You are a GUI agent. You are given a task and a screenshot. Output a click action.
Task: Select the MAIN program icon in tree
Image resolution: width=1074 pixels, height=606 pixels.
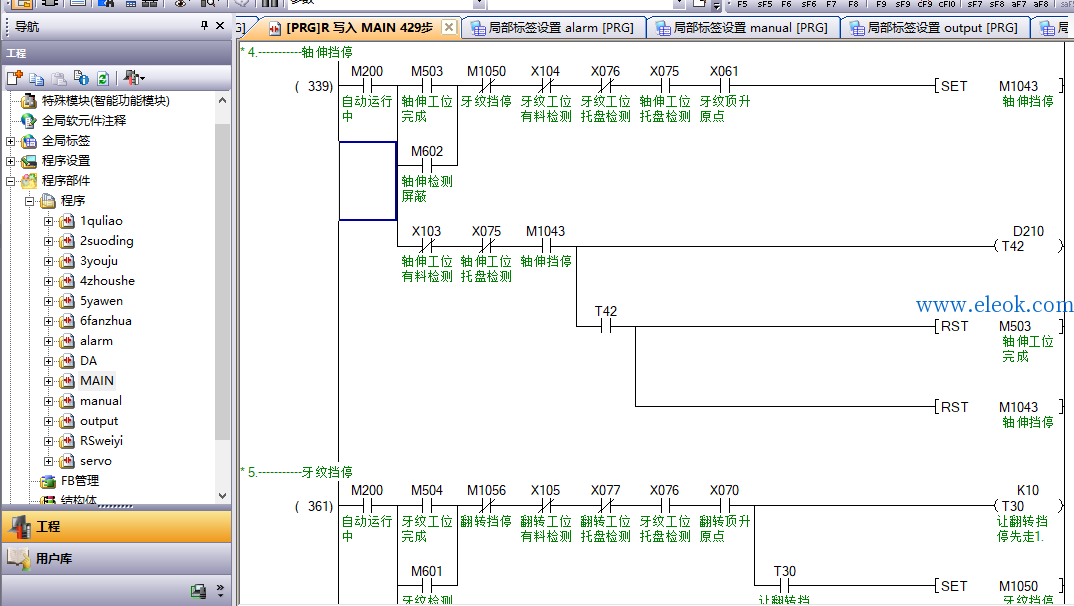point(67,381)
